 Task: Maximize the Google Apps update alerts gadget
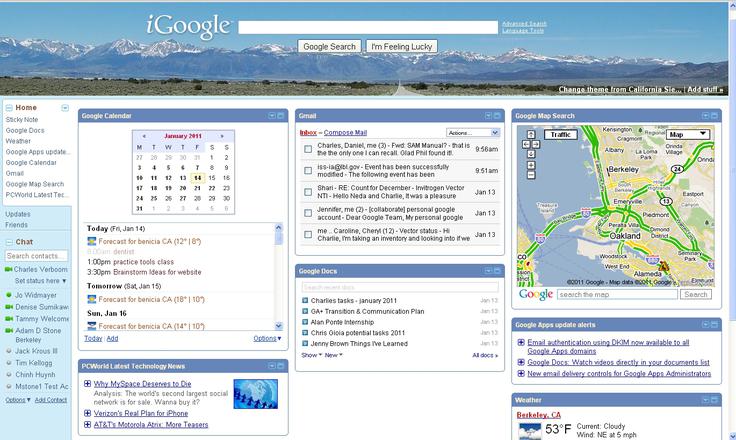tap(714, 325)
